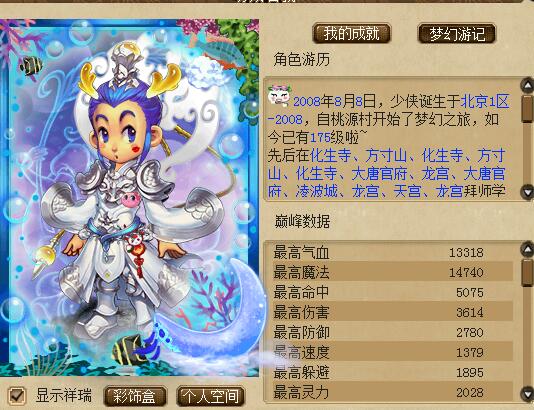Click the small pet avatar icon in the history text
The image size is (534, 410).
(279, 96)
